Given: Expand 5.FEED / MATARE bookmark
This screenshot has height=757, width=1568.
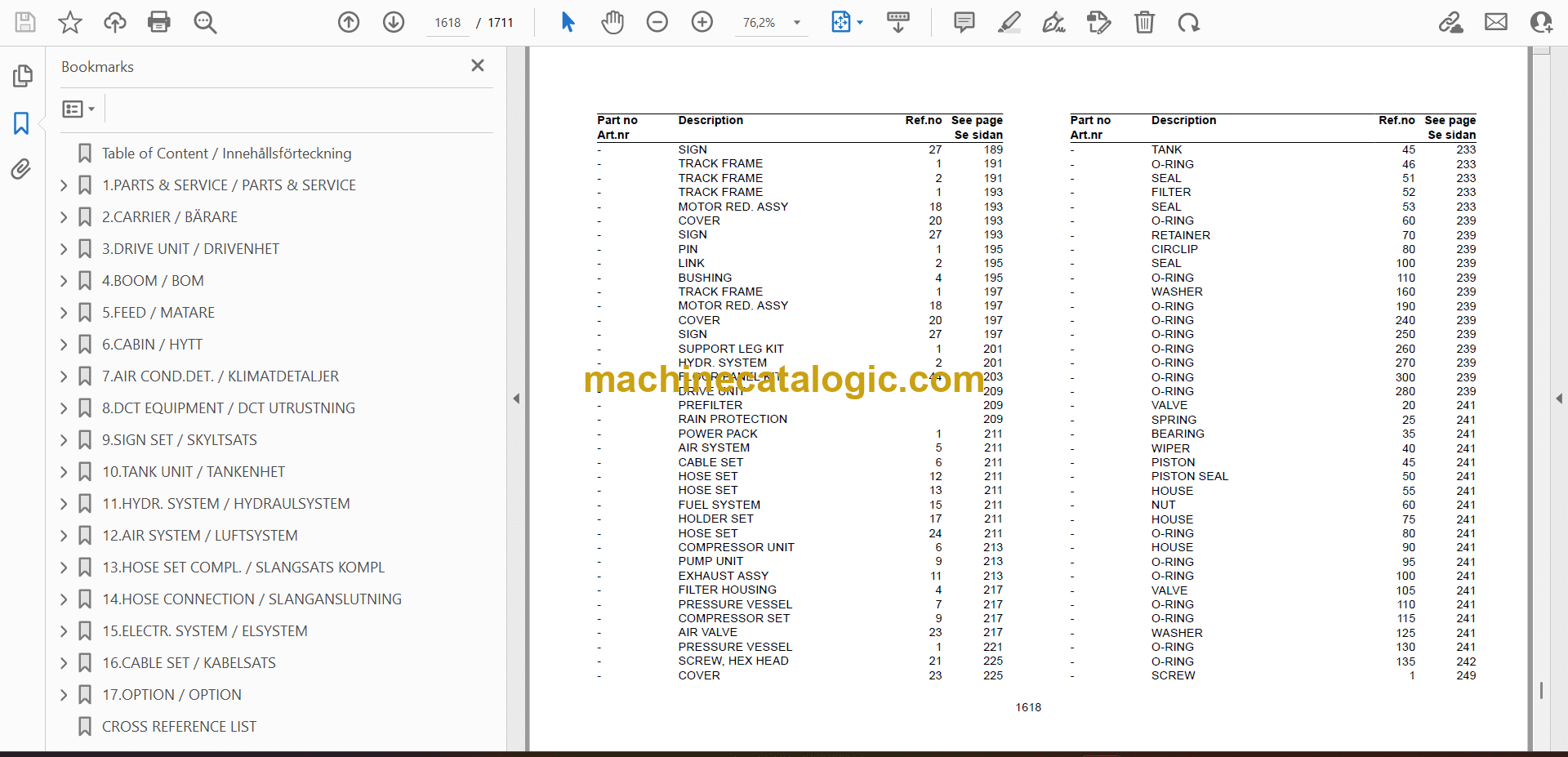Looking at the screenshot, I should (x=64, y=313).
